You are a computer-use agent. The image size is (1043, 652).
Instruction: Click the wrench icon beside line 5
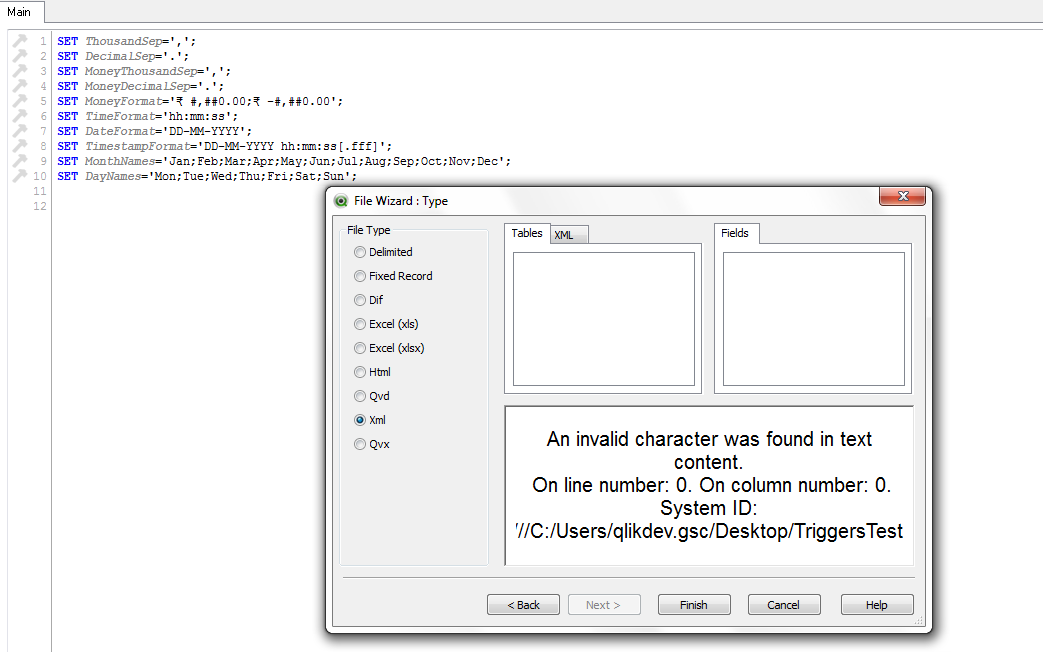[19, 101]
